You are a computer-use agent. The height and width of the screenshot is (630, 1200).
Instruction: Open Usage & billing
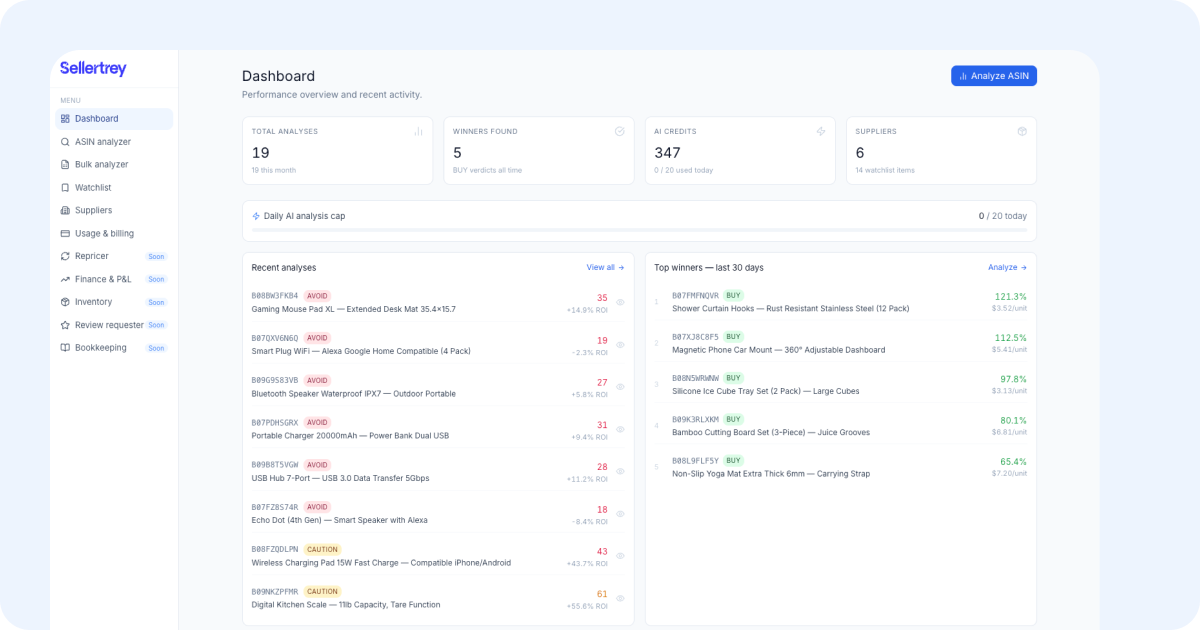coord(114,234)
